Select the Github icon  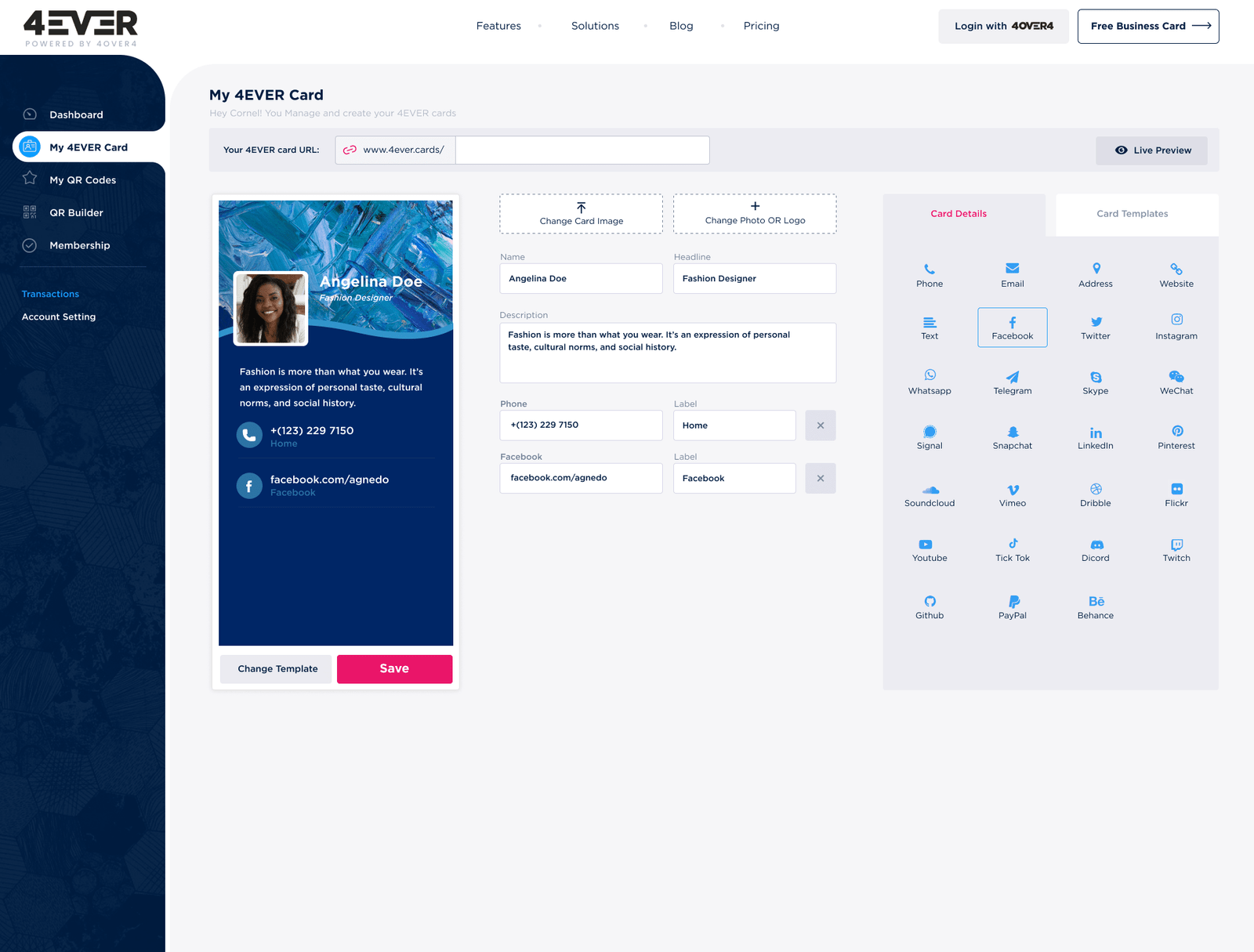pyautogui.click(x=930, y=607)
